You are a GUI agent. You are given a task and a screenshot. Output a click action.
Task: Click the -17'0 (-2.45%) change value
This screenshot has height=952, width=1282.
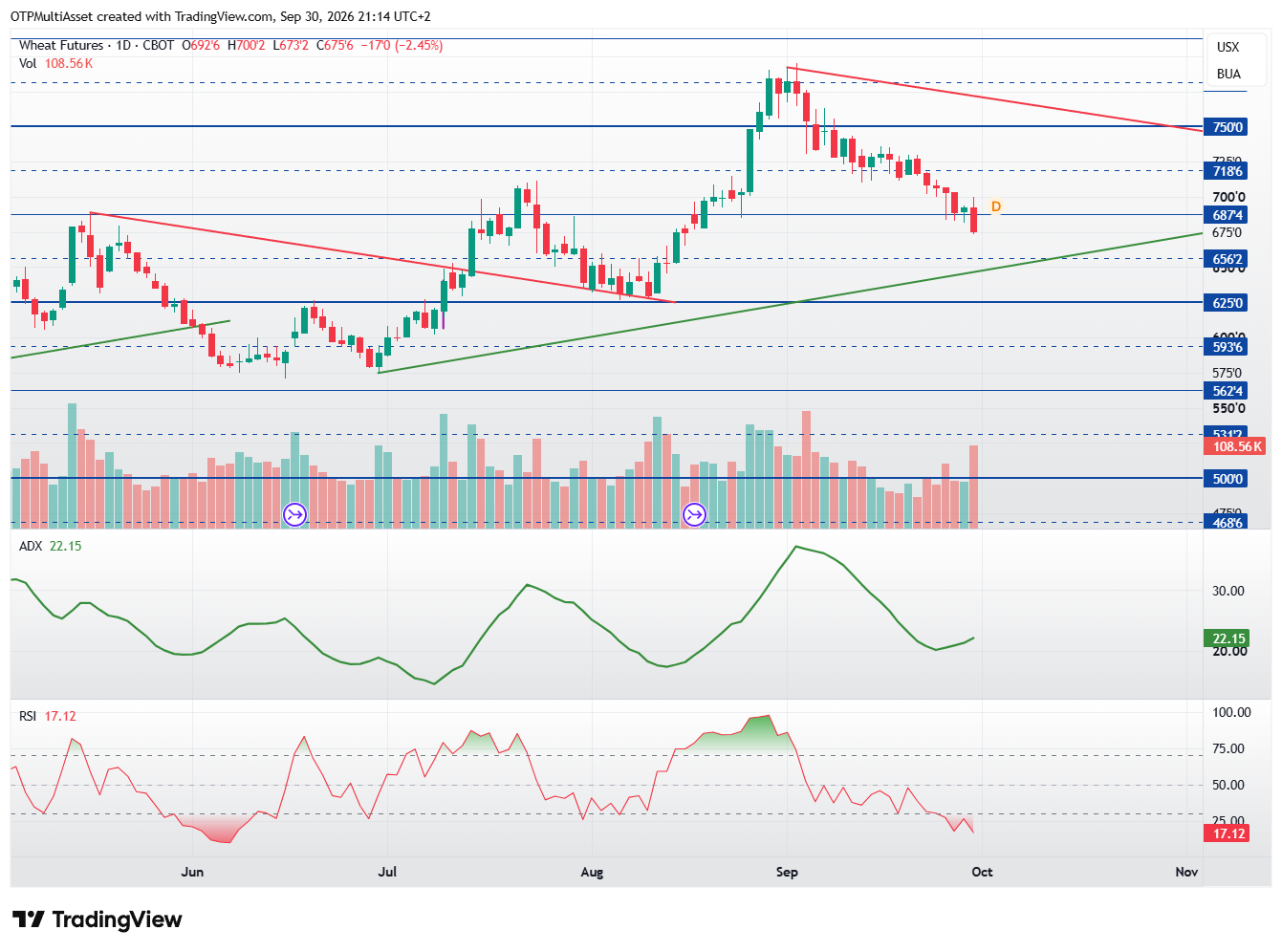(401, 45)
